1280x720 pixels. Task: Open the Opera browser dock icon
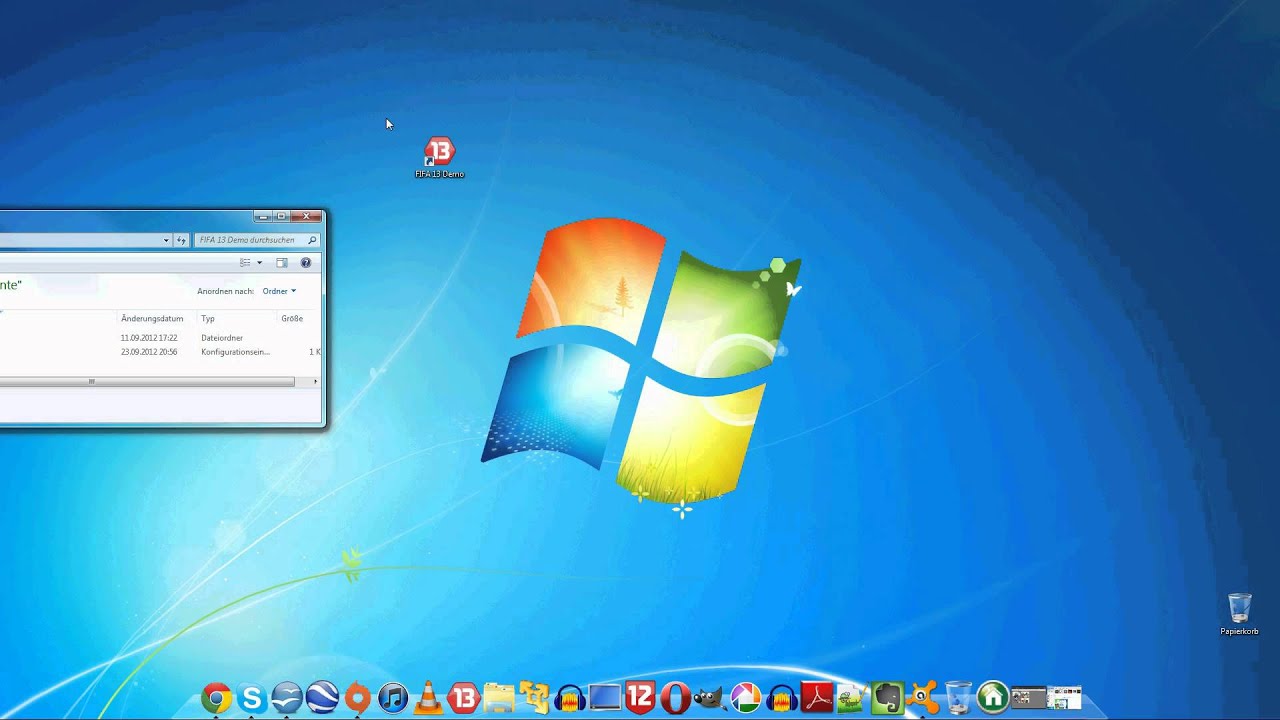tap(675, 697)
